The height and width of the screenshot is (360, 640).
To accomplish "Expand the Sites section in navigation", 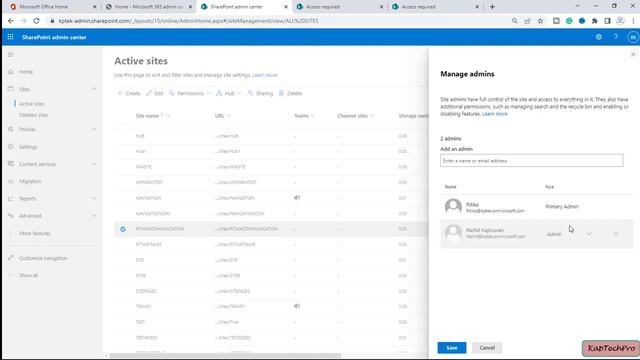I will point(94,89).
